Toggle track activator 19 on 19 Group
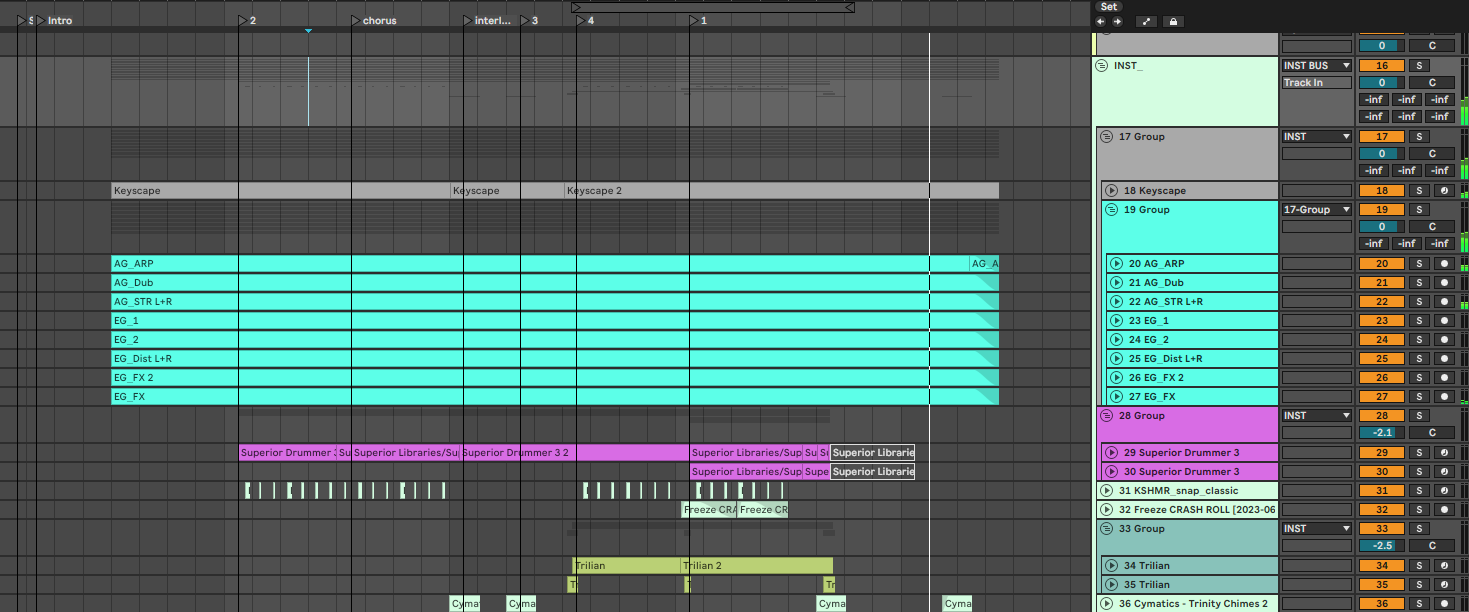 pos(1382,210)
